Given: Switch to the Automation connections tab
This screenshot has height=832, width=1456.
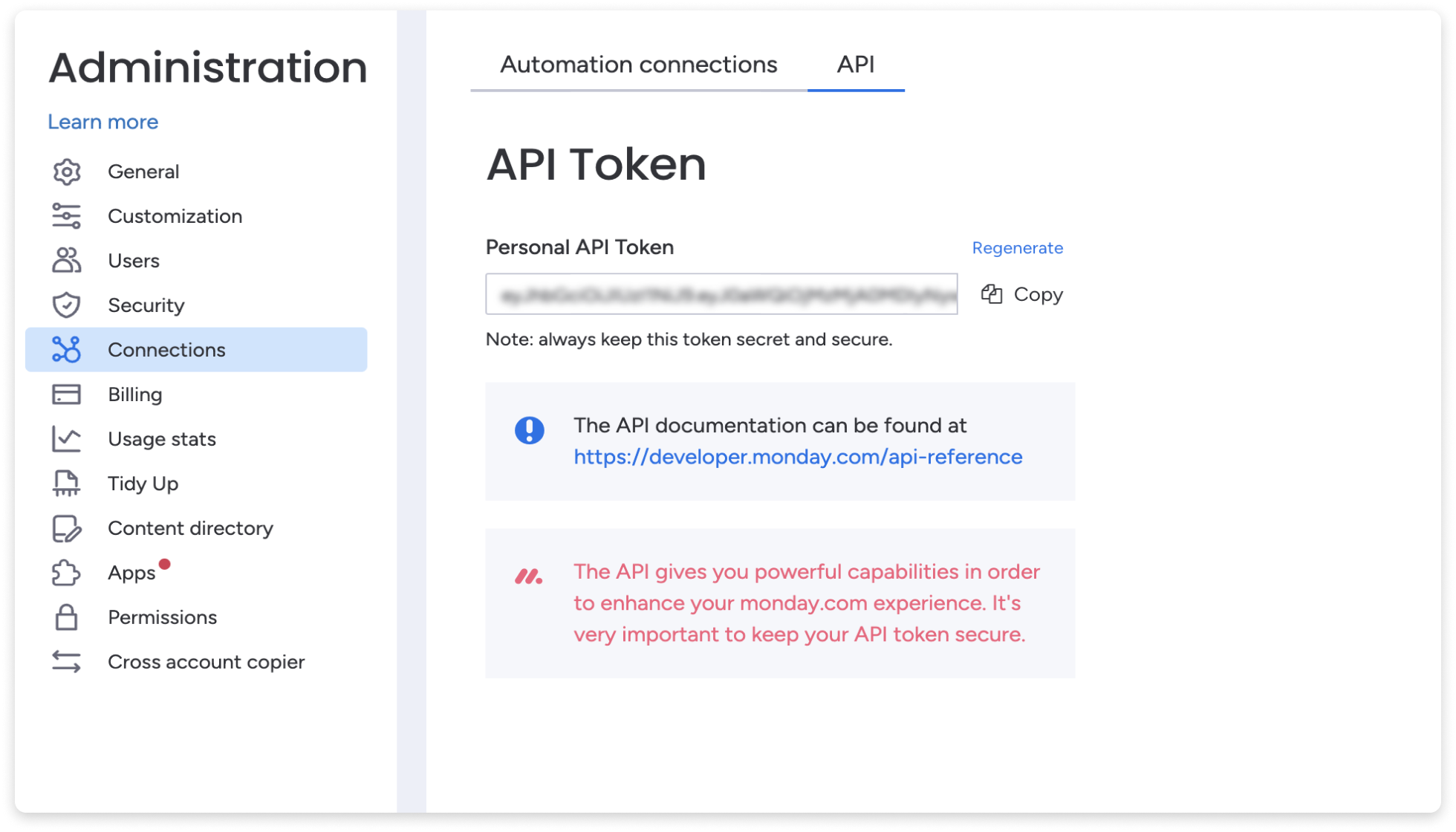Looking at the screenshot, I should click(x=639, y=65).
